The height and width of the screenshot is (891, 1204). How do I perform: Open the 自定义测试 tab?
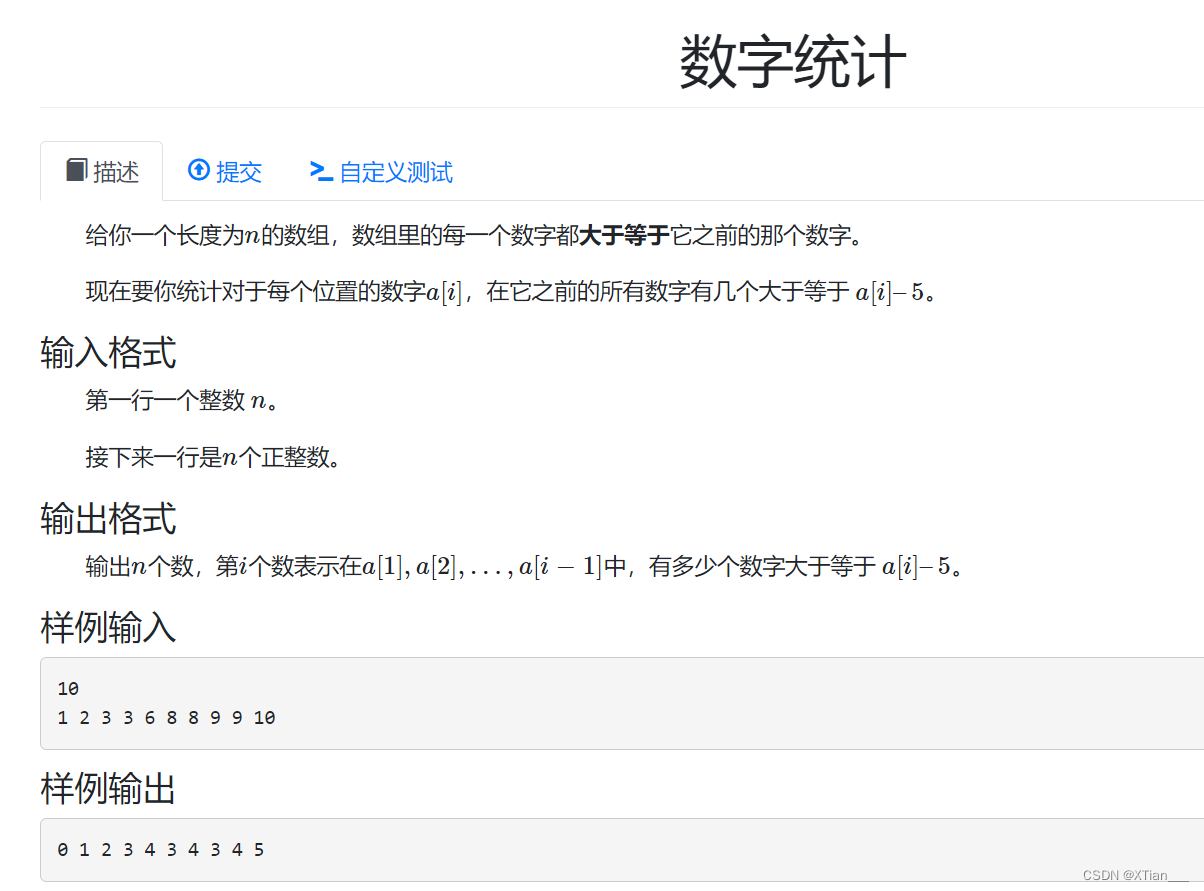381,171
